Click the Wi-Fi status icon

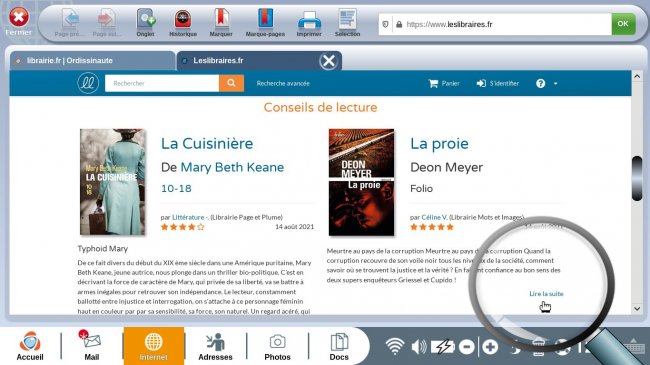[395, 346]
